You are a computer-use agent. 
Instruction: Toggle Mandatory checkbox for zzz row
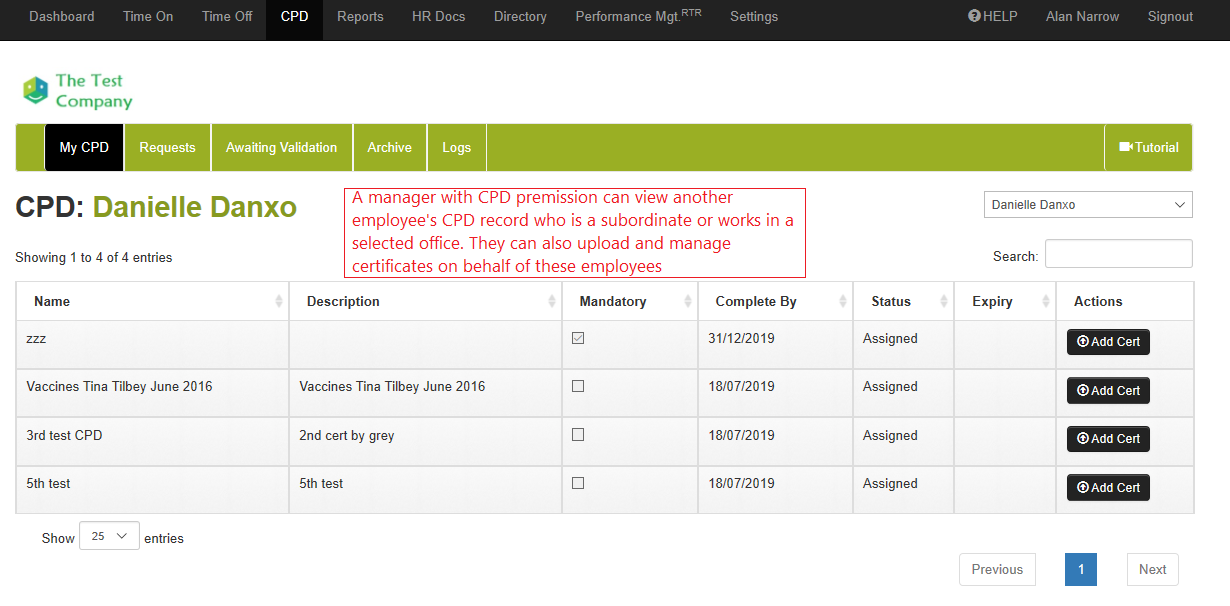(x=578, y=339)
